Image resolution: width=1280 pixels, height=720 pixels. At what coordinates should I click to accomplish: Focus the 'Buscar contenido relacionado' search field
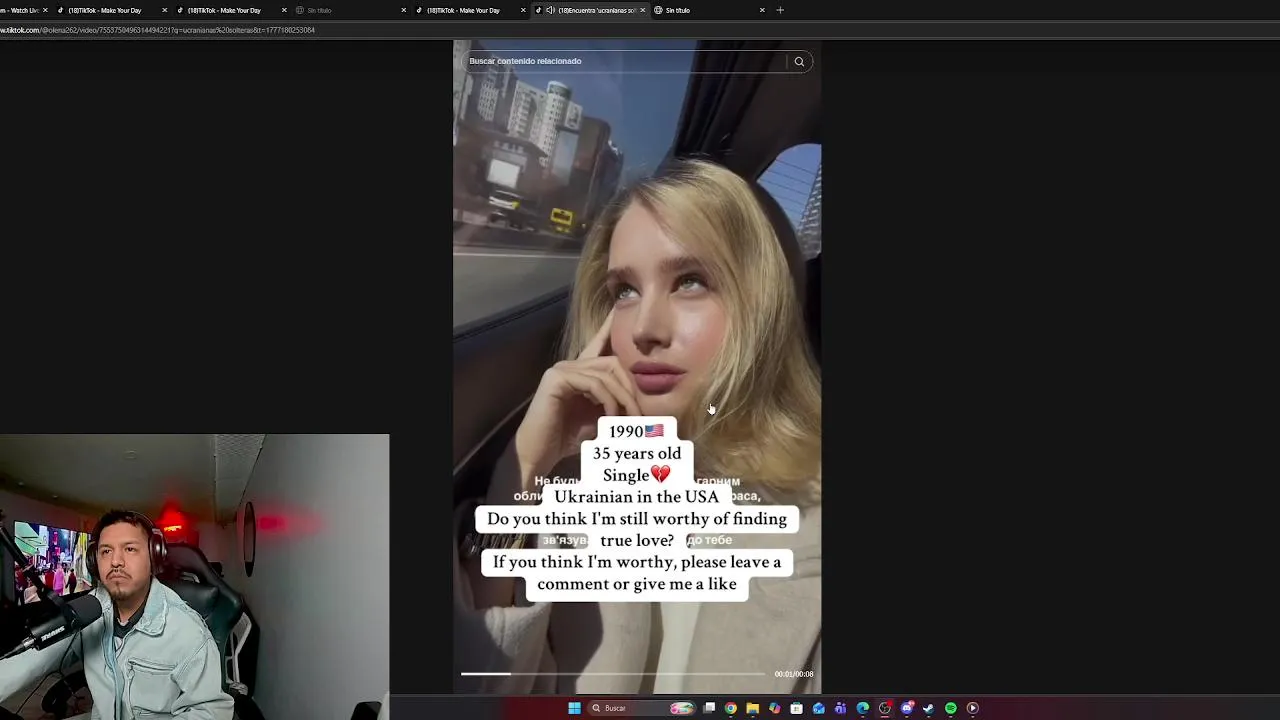(625, 61)
